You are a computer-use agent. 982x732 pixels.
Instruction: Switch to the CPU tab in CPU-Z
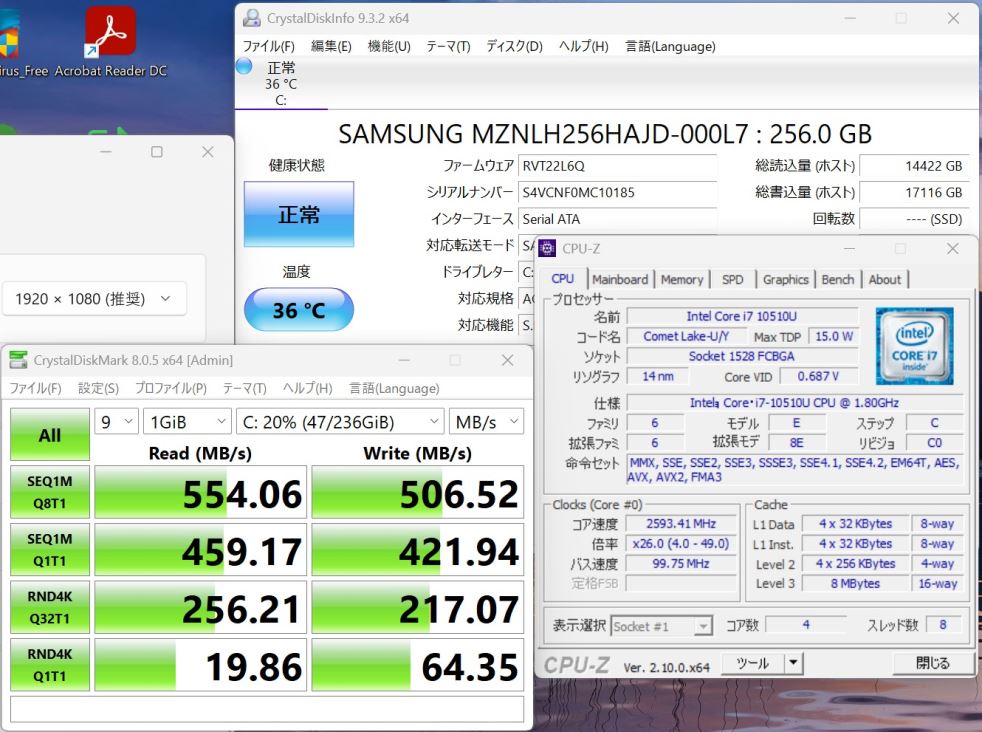[x=562, y=279]
